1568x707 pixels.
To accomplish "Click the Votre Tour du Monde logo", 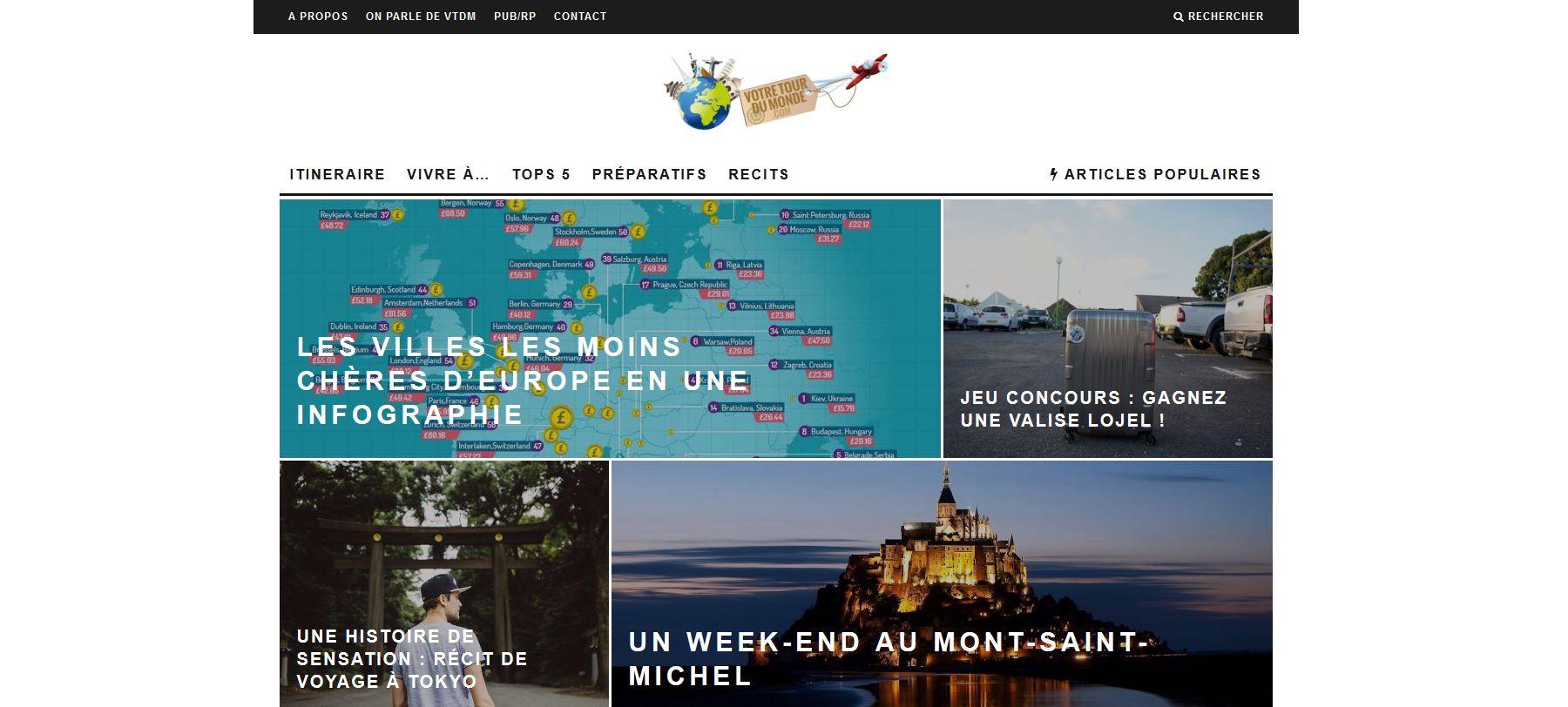I will [x=775, y=91].
